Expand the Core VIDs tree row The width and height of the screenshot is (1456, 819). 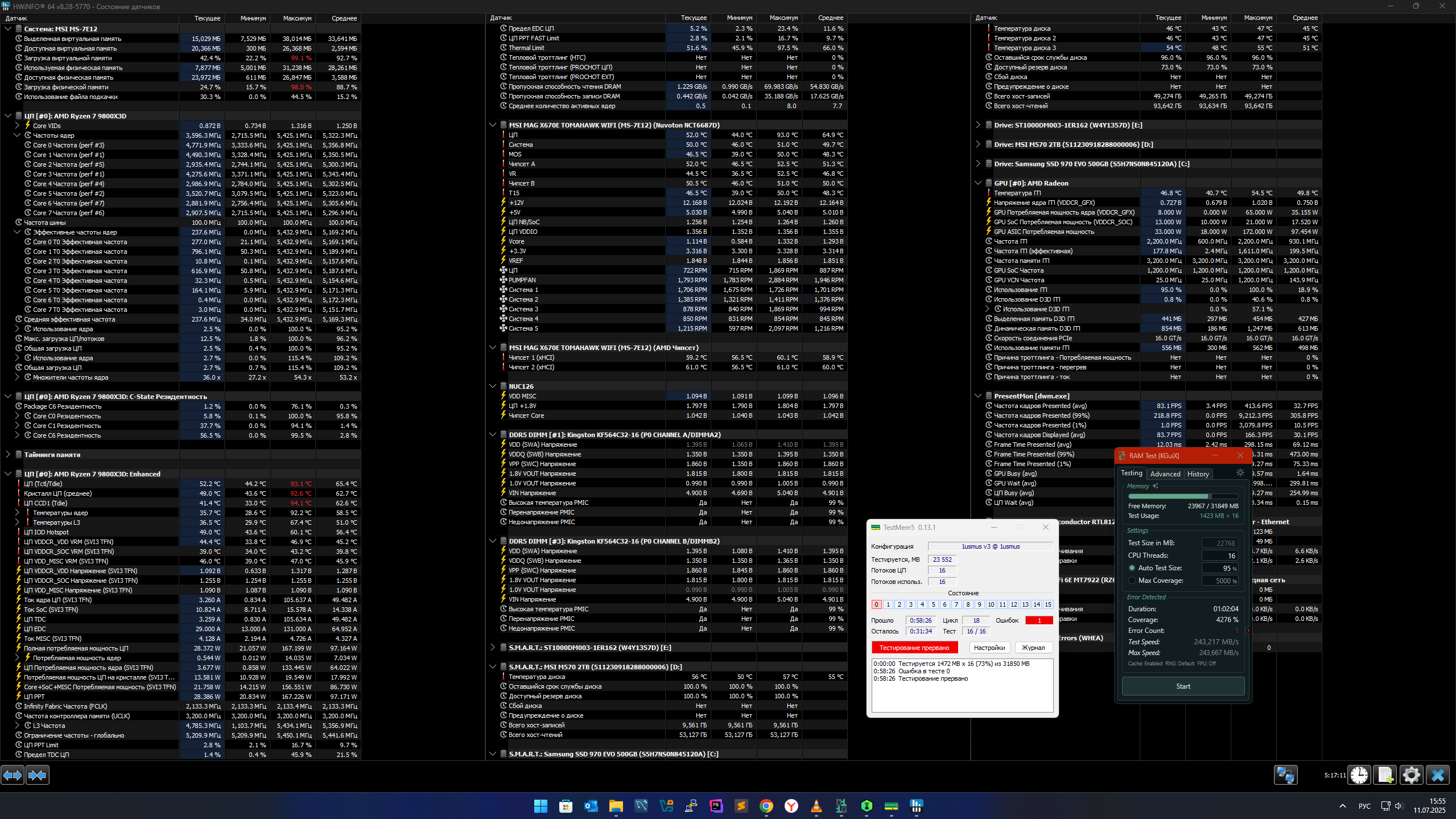[x=17, y=125]
